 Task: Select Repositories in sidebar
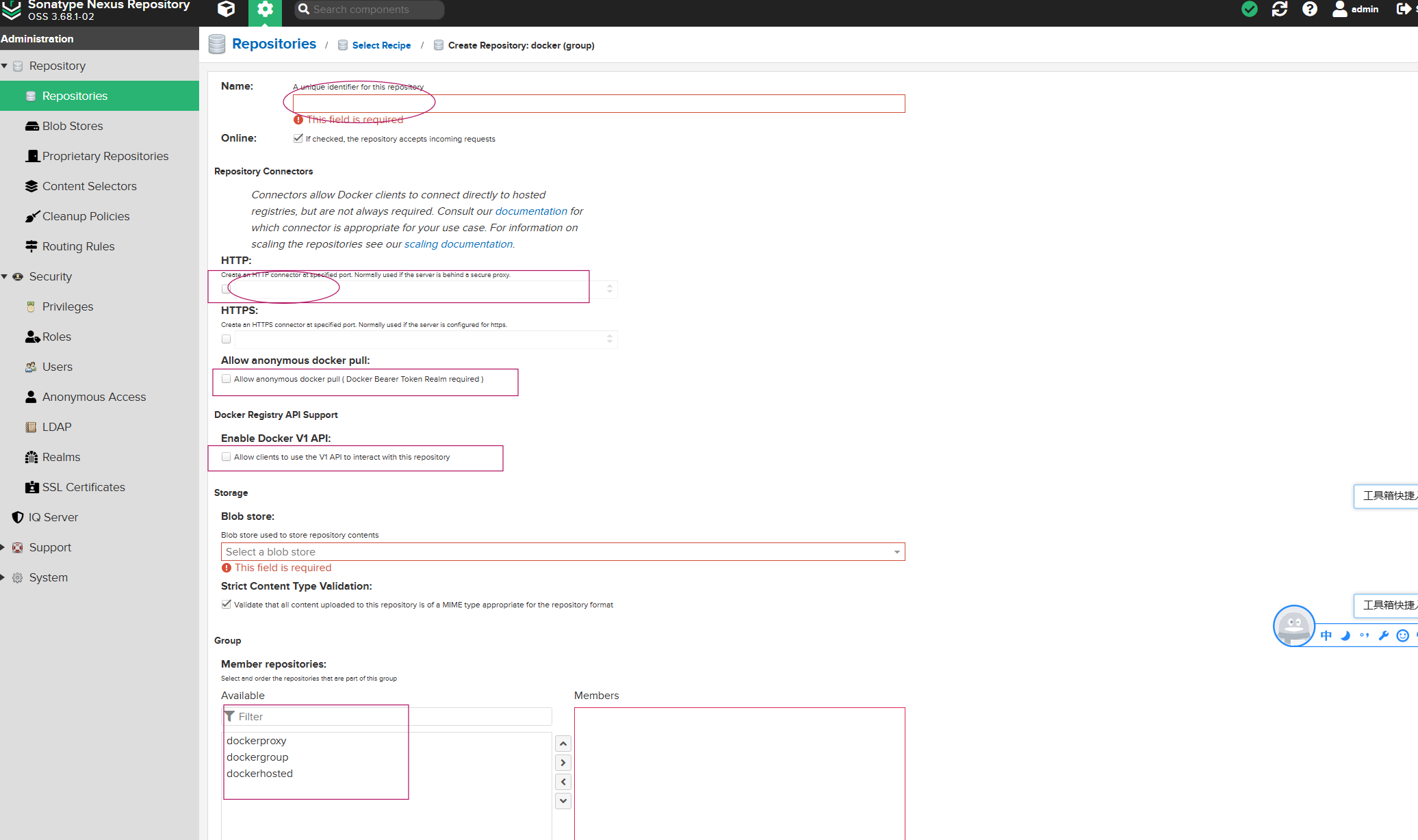99,96
